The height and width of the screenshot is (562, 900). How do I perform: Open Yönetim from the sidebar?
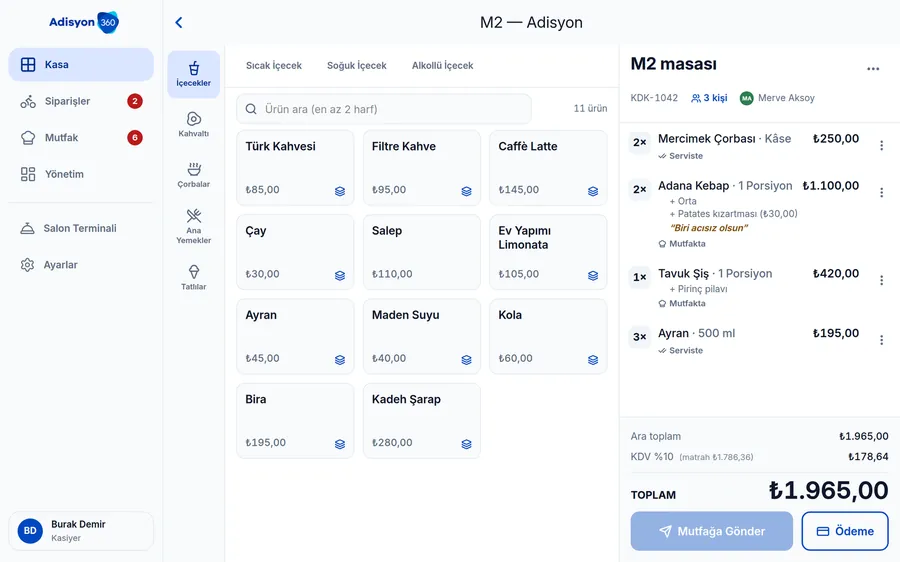point(81,174)
